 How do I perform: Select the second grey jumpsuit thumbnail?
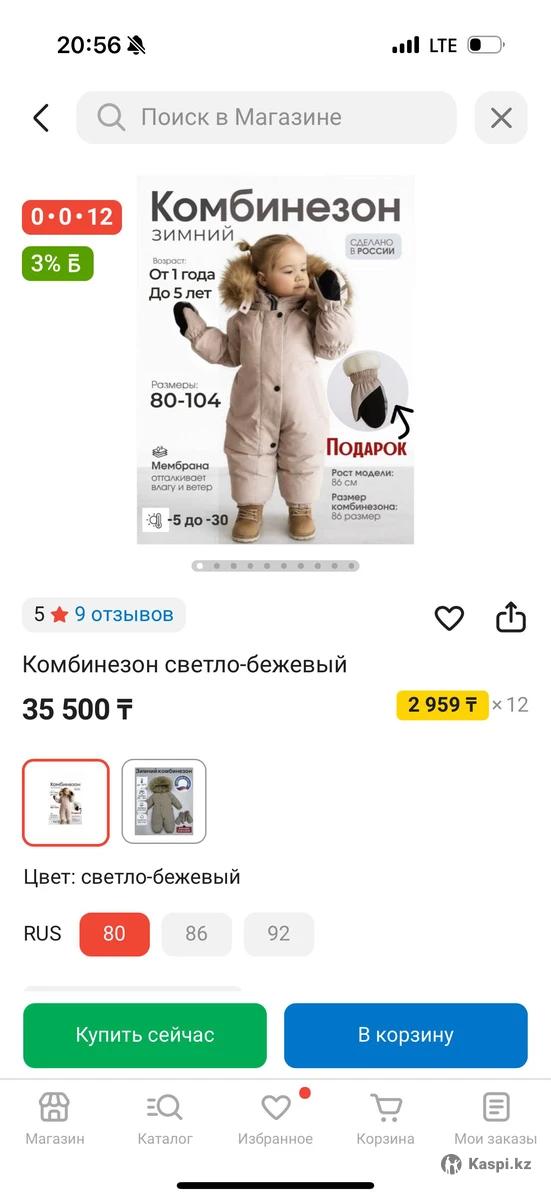point(164,802)
